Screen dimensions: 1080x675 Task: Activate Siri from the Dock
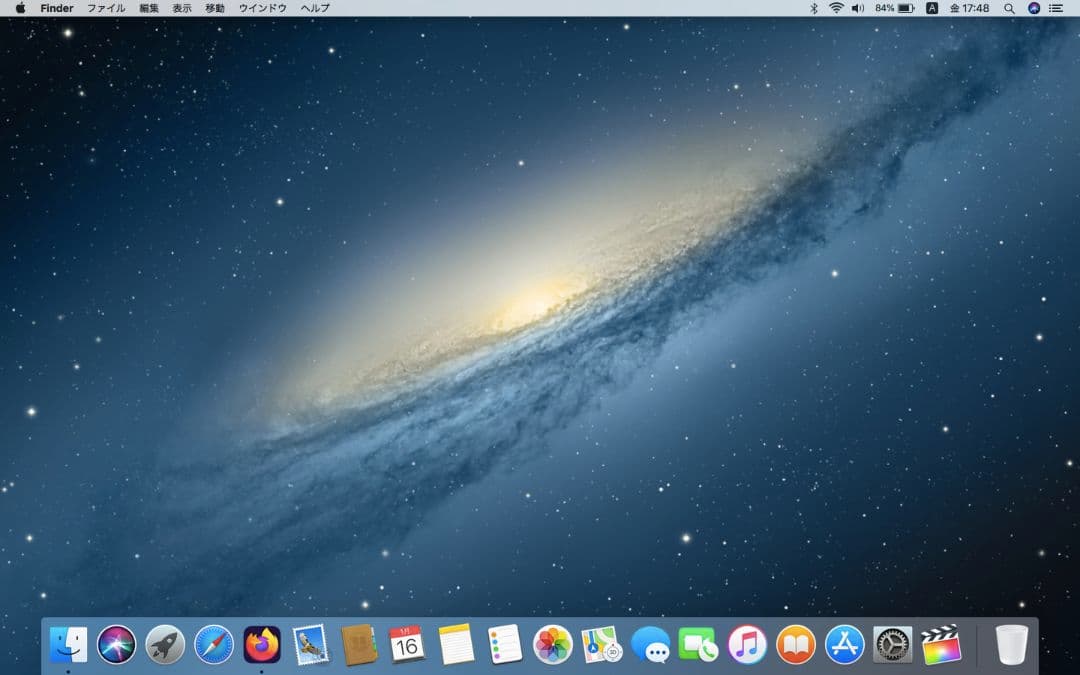tap(116, 645)
